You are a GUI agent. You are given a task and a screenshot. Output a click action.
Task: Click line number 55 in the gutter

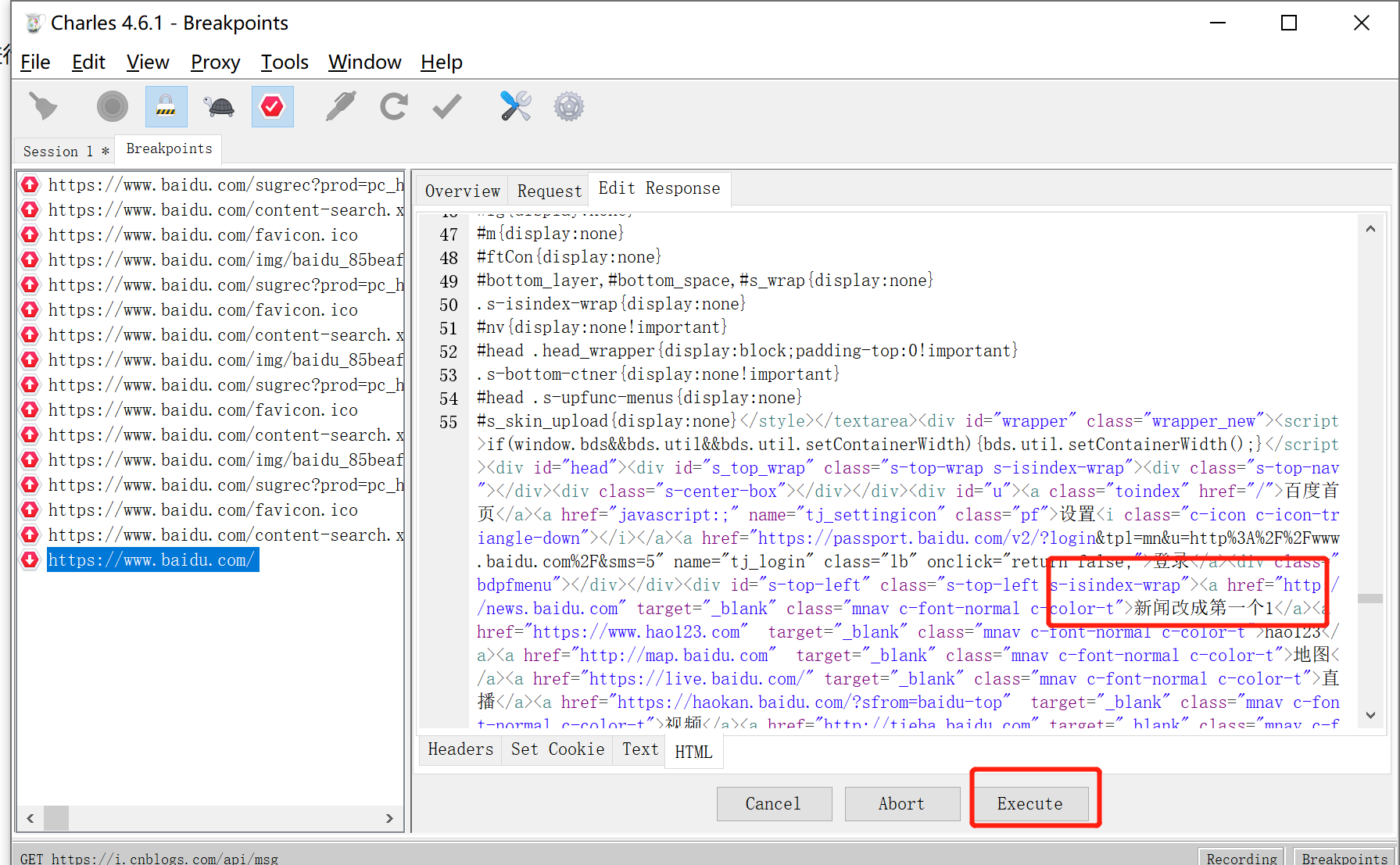point(449,422)
